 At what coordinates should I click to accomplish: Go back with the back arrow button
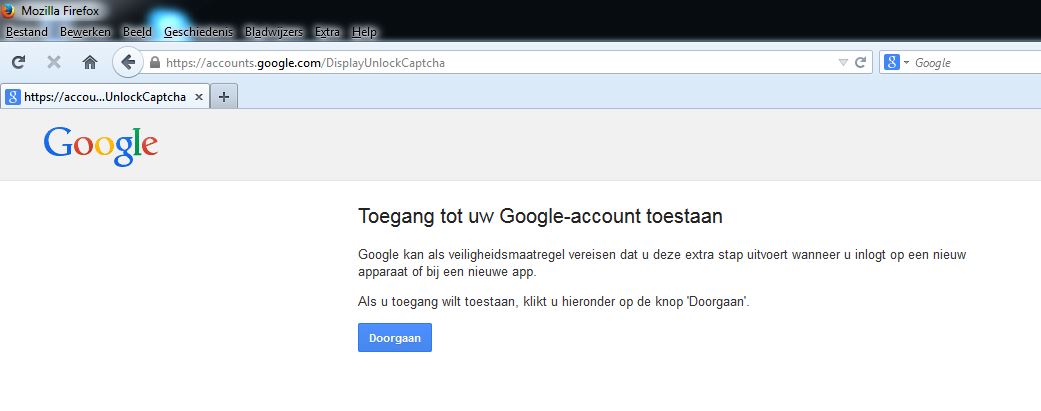point(128,62)
